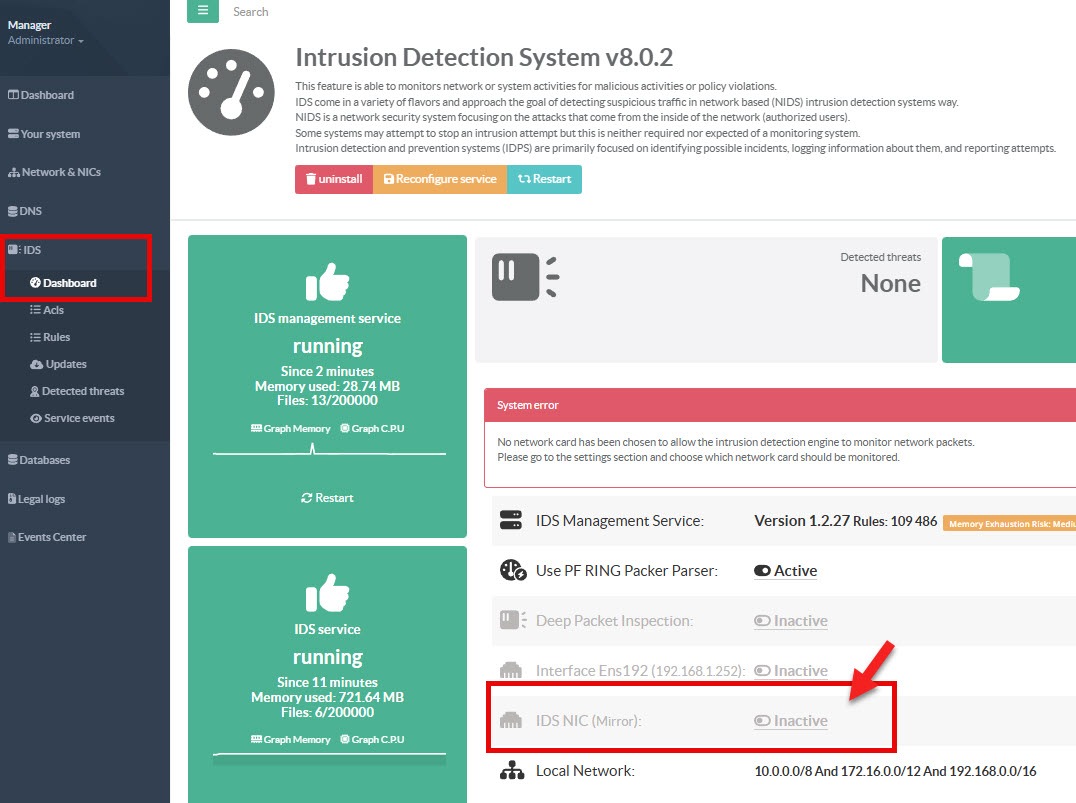Viewport: 1076px width, 803px height.
Task: Open Graph Memory for IDS management service
Action: (x=291, y=428)
